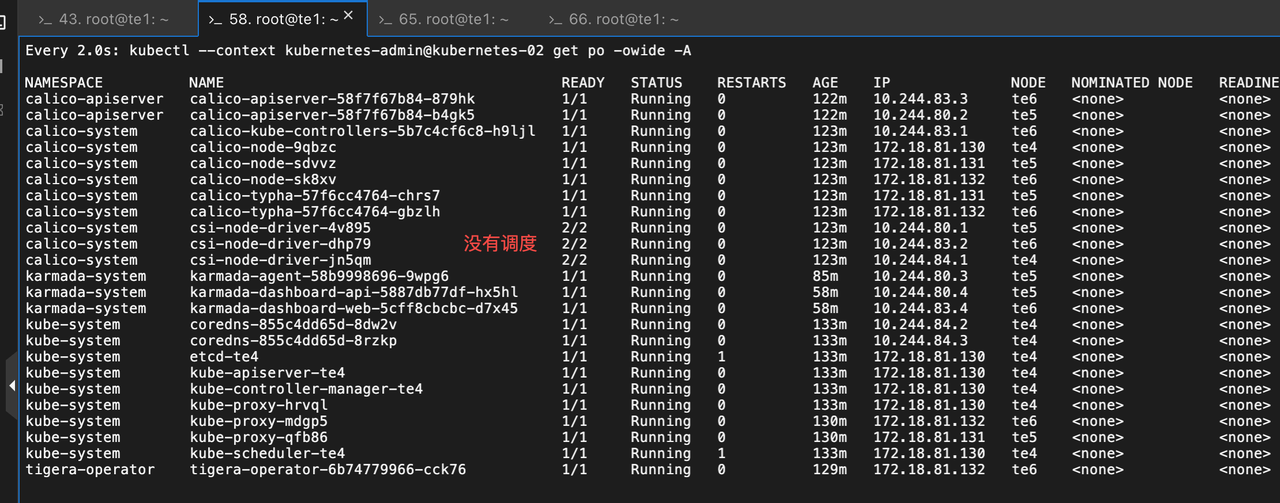Click pod name kube-proxy-qfb86
The height and width of the screenshot is (503, 1280).
[259, 437]
